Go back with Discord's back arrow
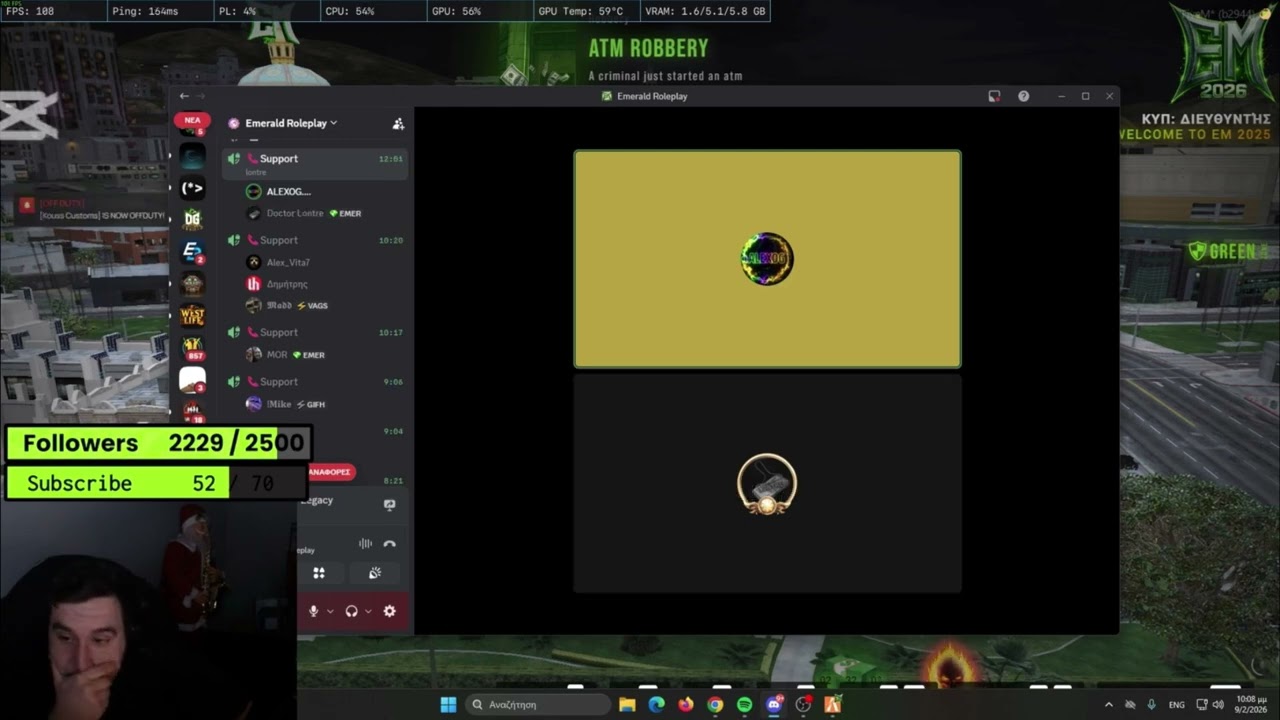 pos(184,96)
